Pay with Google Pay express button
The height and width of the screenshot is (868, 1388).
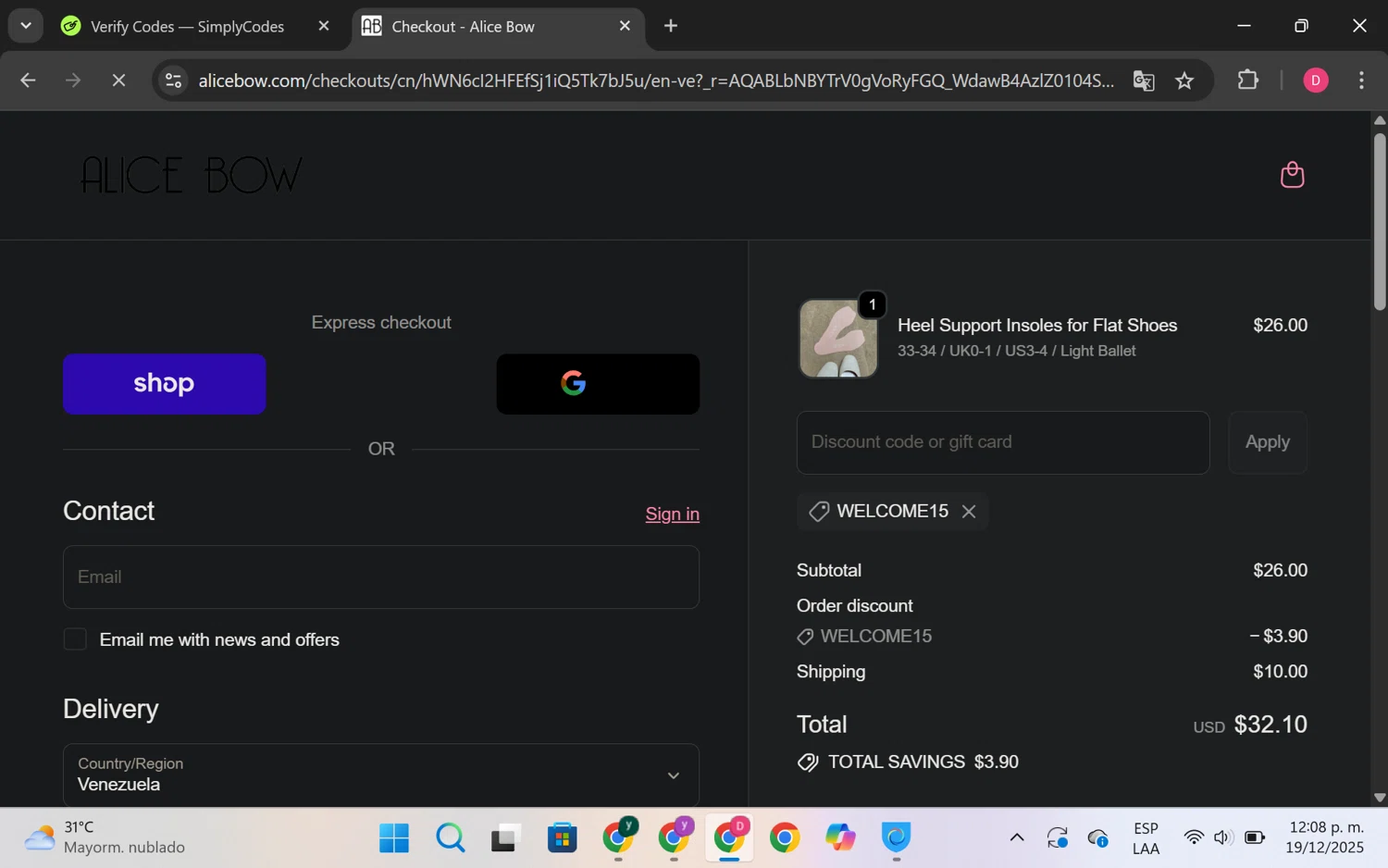point(598,384)
